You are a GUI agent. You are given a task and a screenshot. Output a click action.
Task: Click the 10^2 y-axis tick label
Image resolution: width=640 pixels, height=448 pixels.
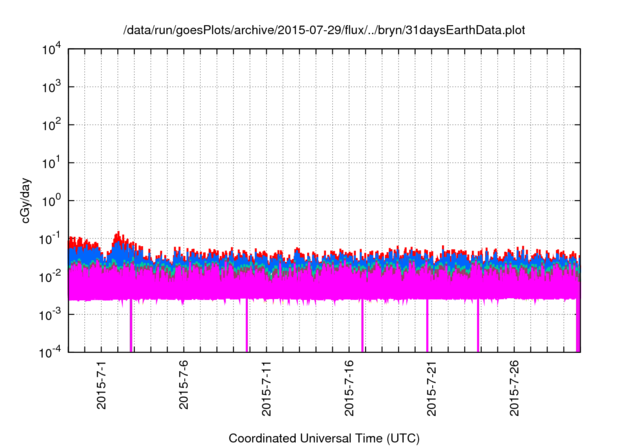[52, 125]
